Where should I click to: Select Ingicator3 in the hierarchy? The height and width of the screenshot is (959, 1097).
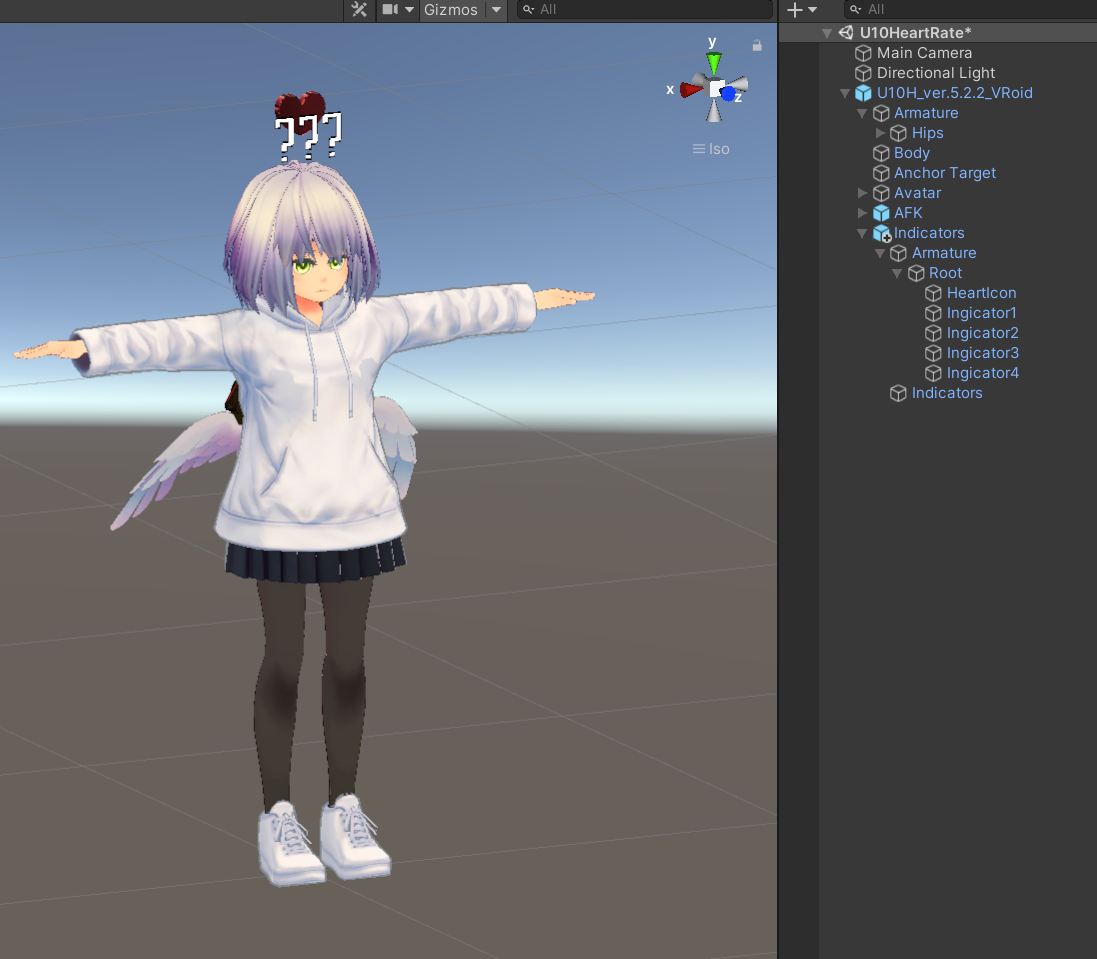coord(983,353)
